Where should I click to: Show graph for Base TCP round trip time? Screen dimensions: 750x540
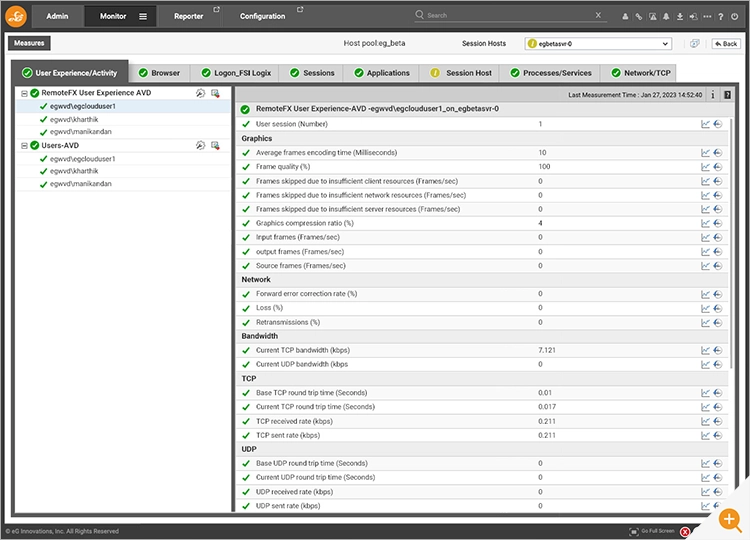[x=705, y=393]
